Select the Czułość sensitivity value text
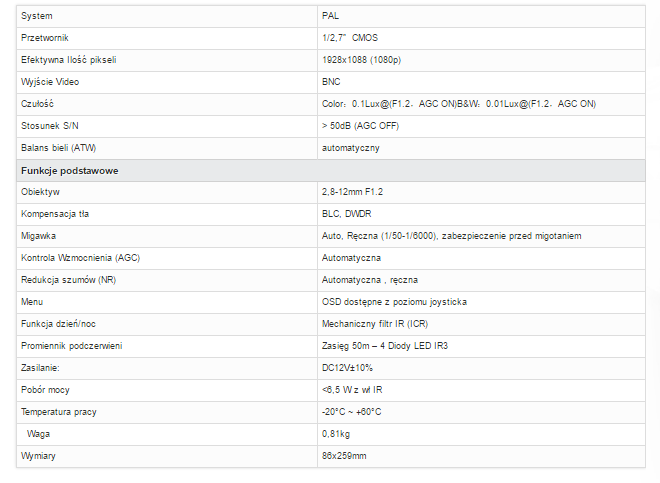Viewport: 660px width, 483px height. (459, 104)
